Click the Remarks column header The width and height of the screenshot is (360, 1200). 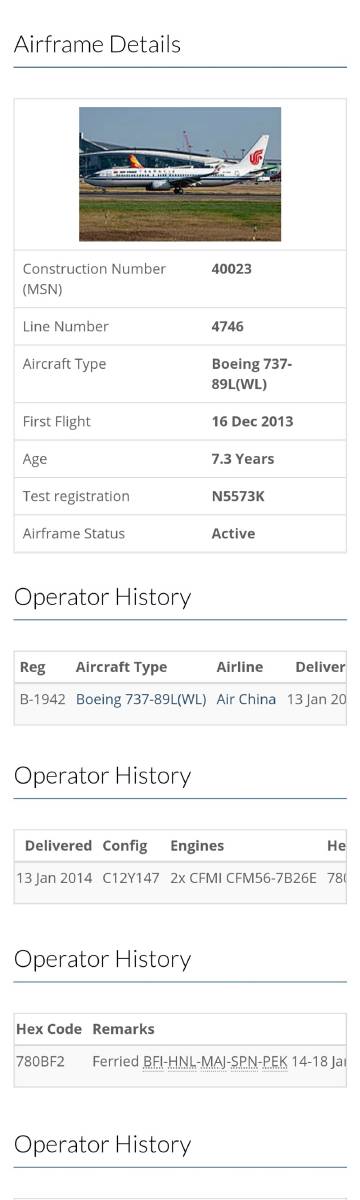click(123, 1029)
